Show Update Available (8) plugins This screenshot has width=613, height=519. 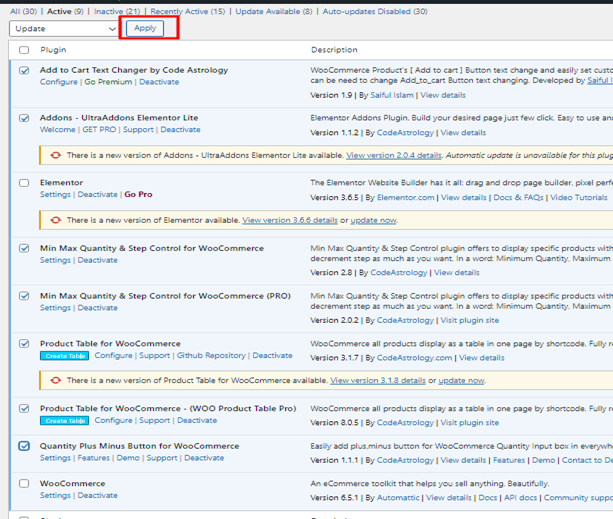click(x=274, y=11)
